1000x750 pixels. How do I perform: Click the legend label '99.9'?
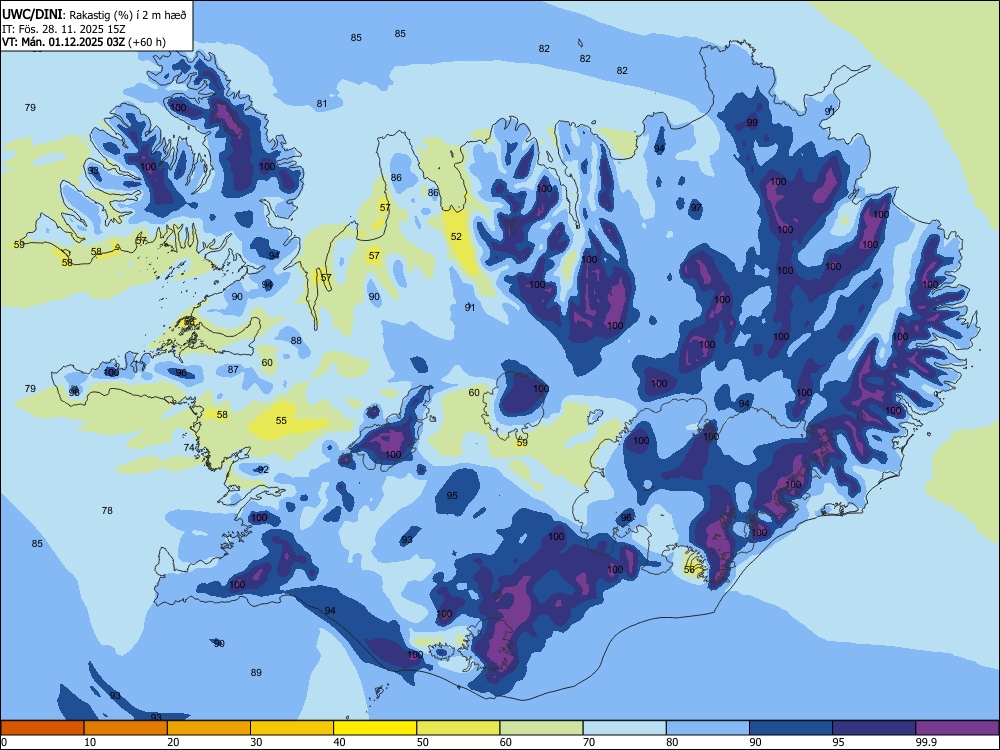tap(925, 742)
